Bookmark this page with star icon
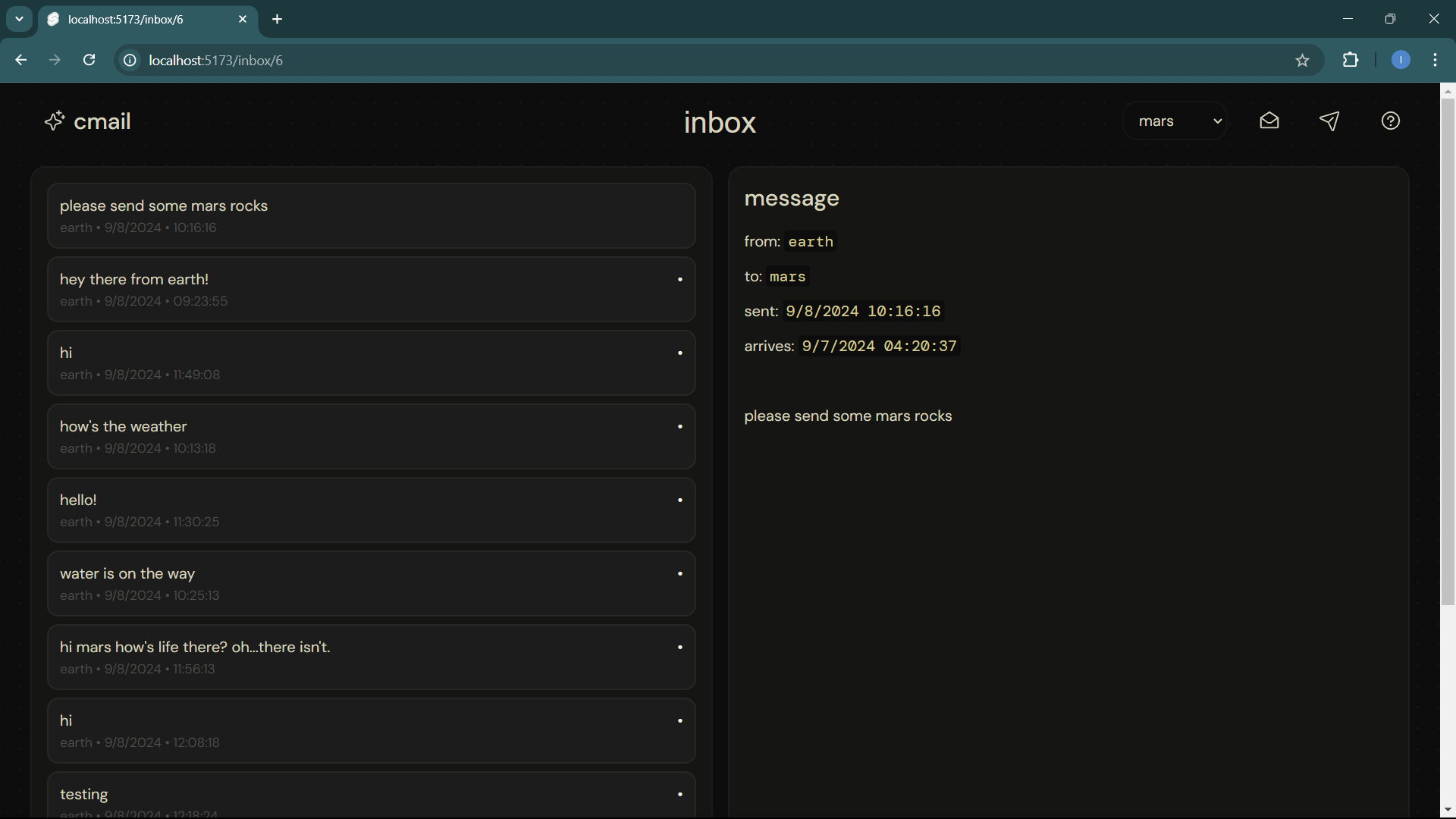Viewport: 1456px width, 819px height. click(x=1302, y=61)
